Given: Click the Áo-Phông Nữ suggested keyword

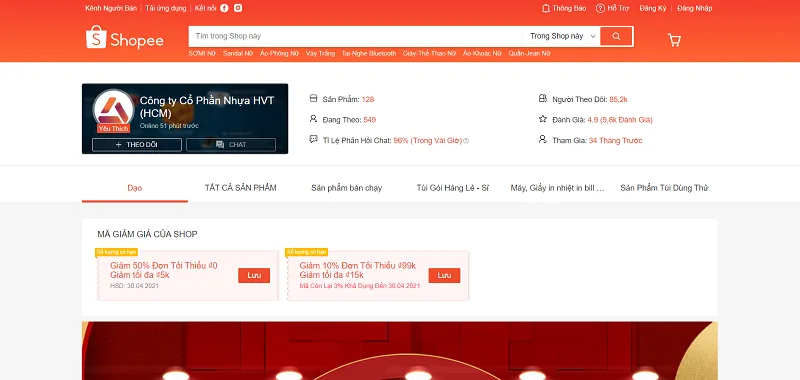Looking at the screenshot, I should click(279, 53).
